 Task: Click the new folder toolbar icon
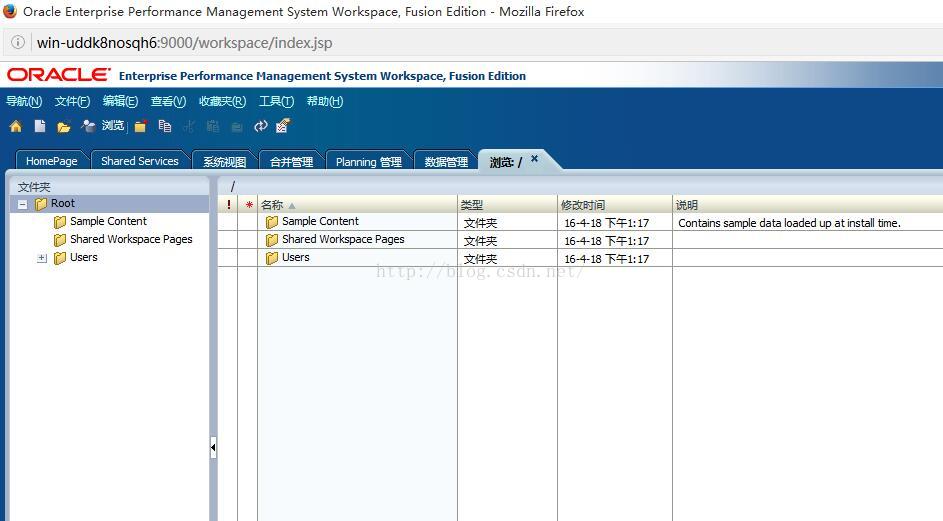click(141, 126)
